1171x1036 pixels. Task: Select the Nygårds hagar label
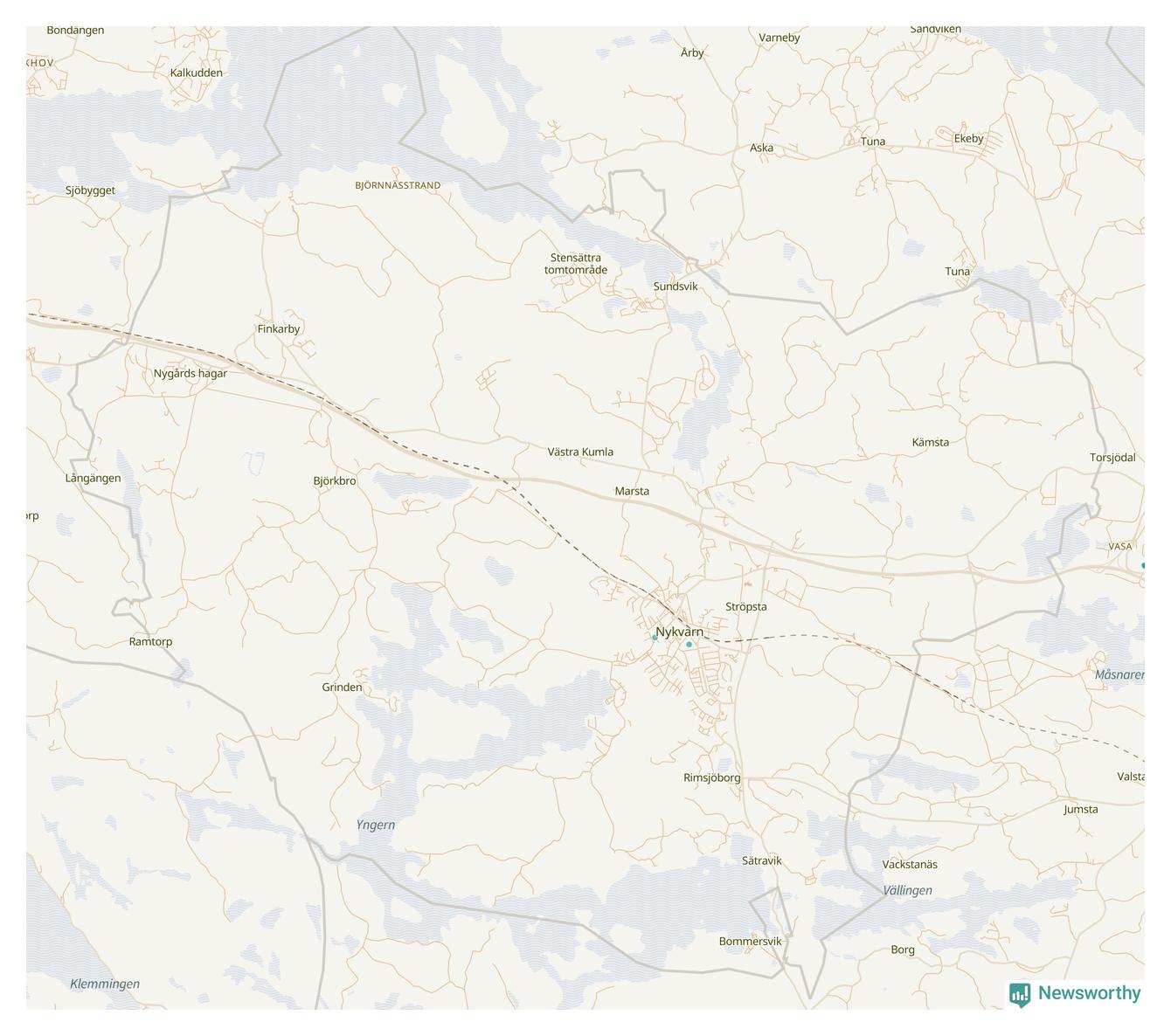tap(191, 374)
